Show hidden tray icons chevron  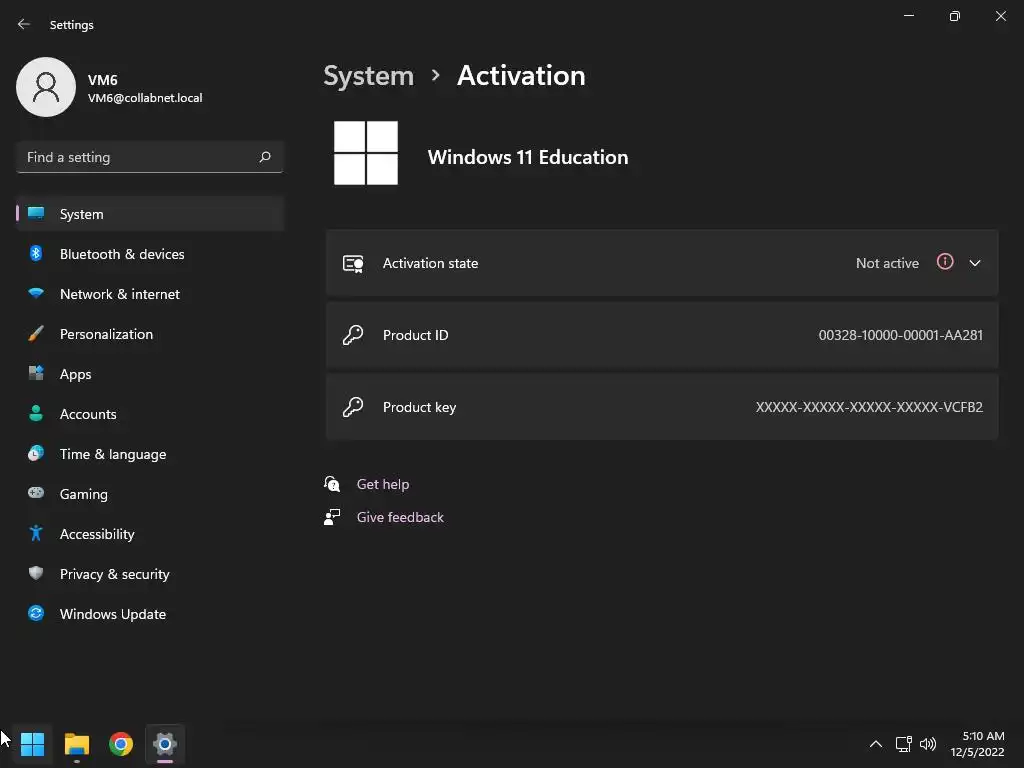point(876,744)
